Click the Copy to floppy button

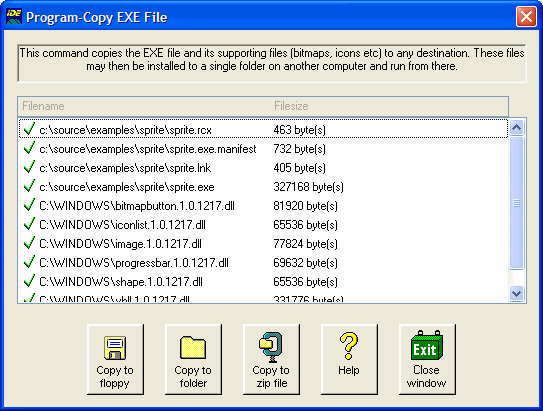coord(115,359)
